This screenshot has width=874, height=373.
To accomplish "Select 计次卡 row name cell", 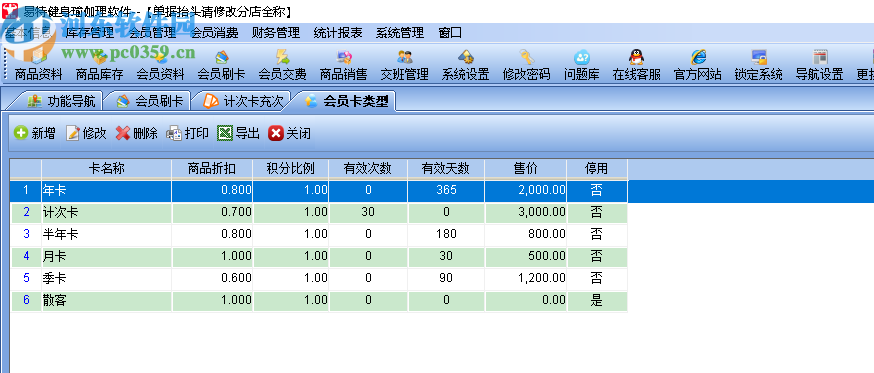I will 106,212.
